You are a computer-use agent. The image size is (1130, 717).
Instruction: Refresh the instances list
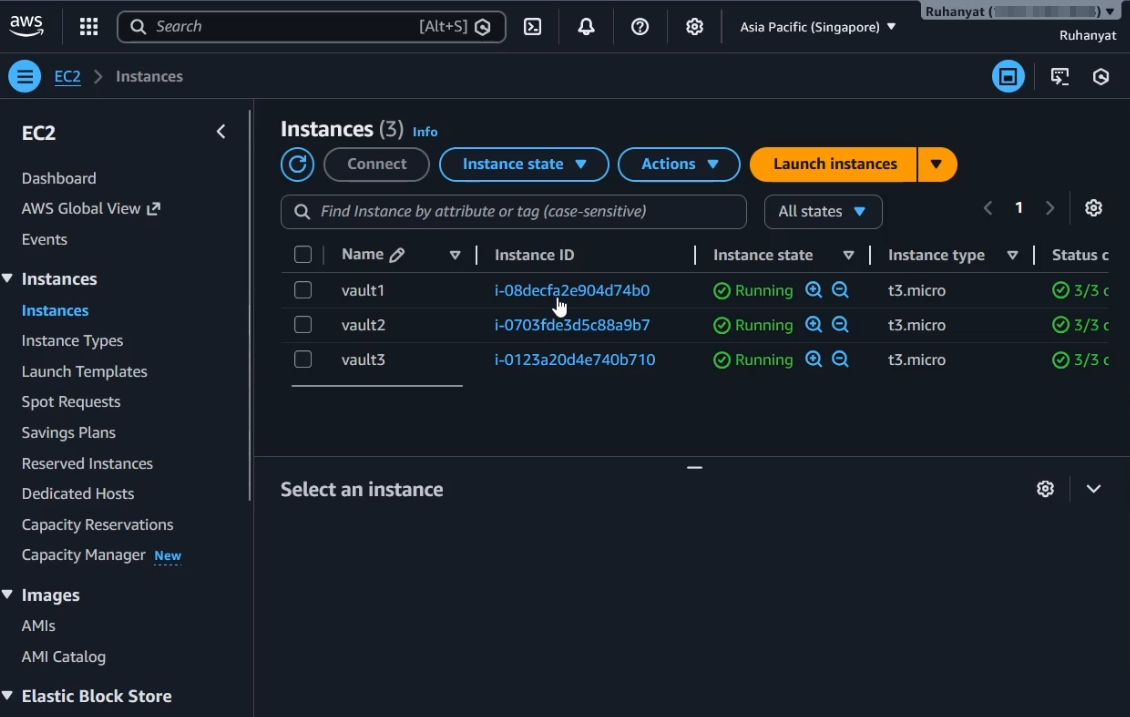[297, 164]
